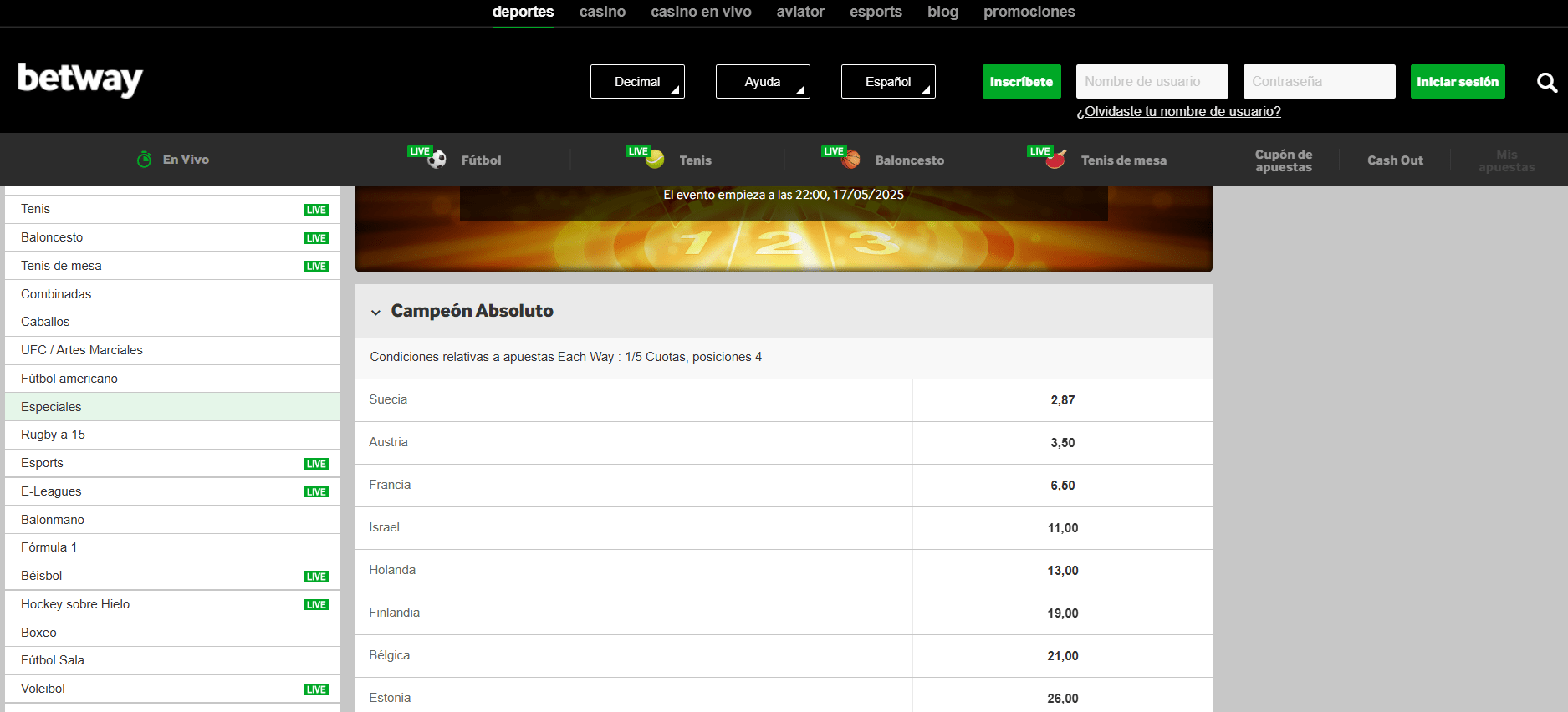1568x712 pixels.
Task: Open Balonmano in the sidebar
Action: tap(172, 520)
